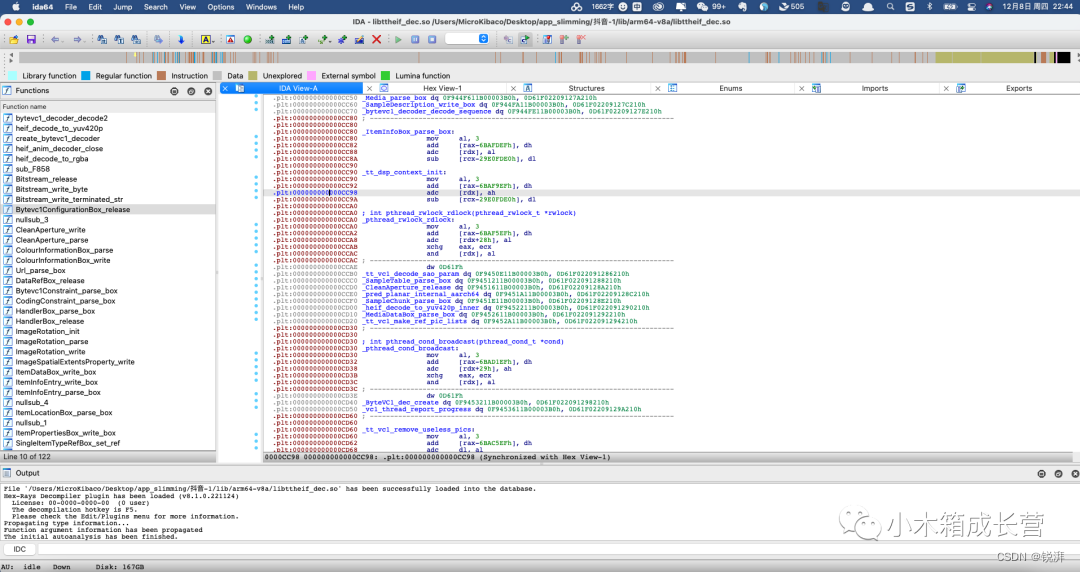Click the red X cancel toolbar icon
Screen dimensions: 1080x572
coord(377,39)
